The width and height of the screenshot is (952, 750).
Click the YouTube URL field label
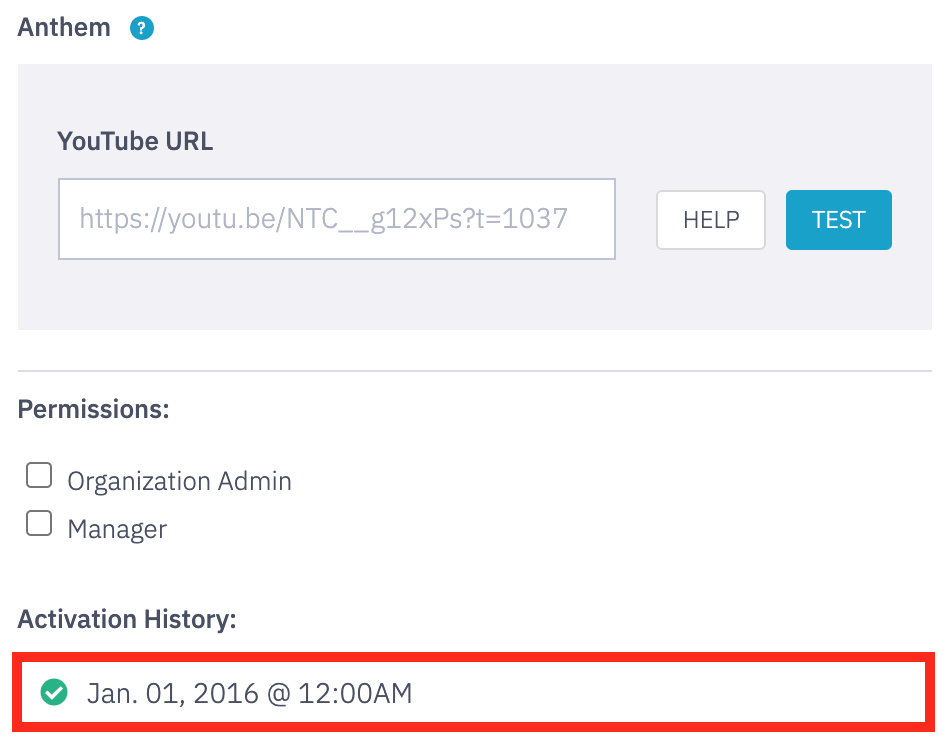point(135,141)
